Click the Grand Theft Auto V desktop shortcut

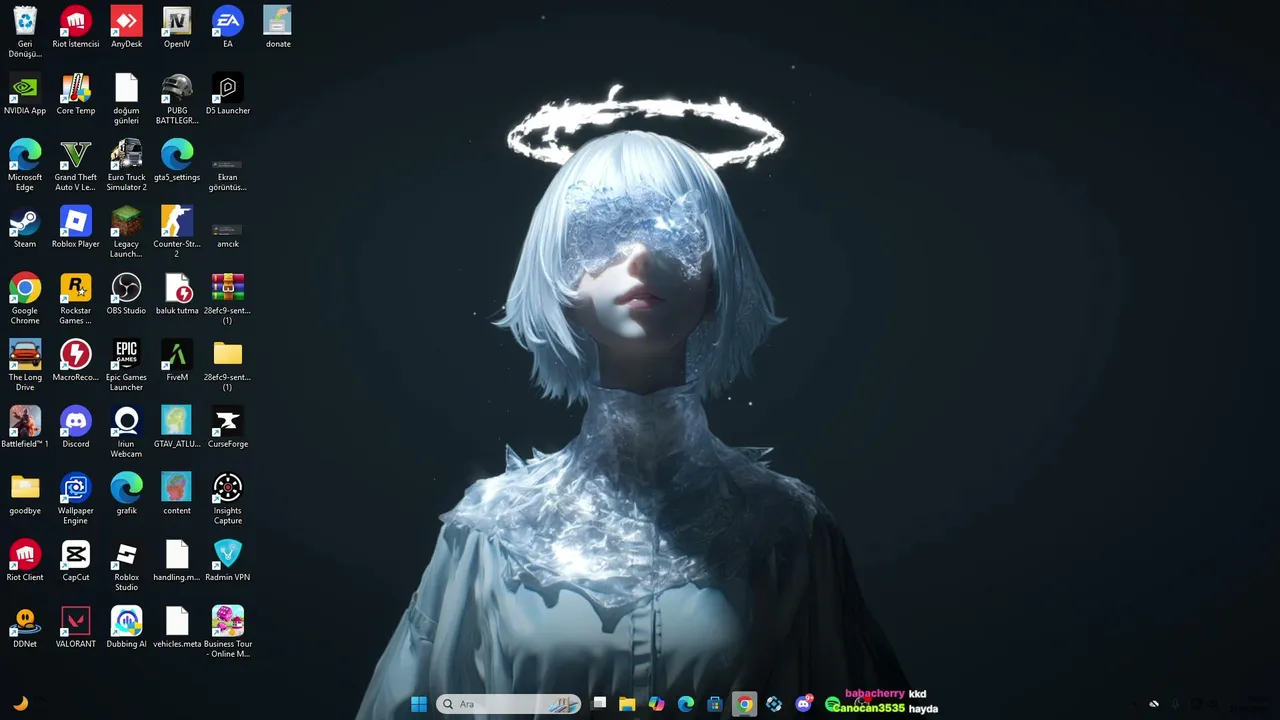tap(76, 155)
